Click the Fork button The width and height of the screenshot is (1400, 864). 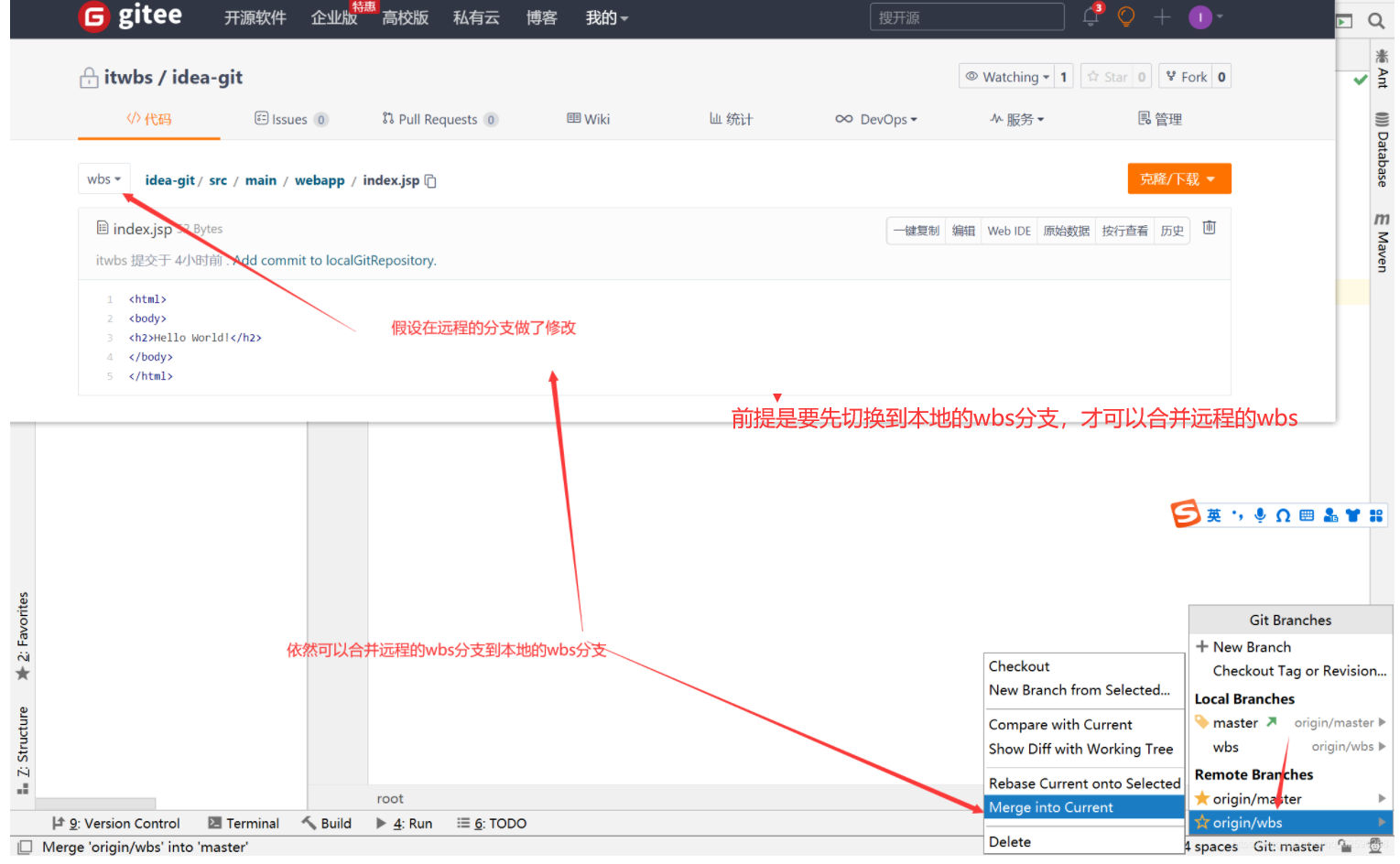tap(1186, 77)
